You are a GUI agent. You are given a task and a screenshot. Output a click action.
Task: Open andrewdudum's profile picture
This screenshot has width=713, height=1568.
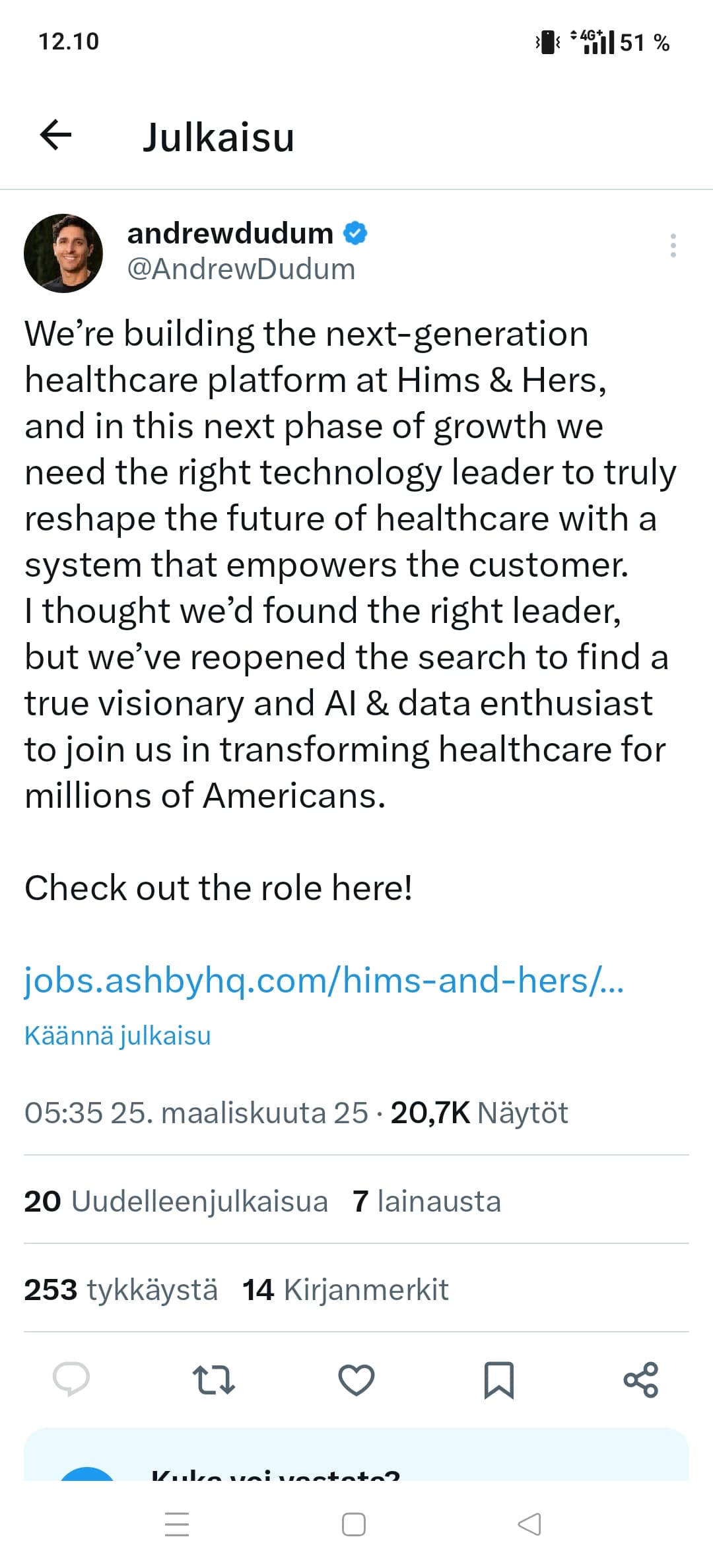[x=63, y=253]
